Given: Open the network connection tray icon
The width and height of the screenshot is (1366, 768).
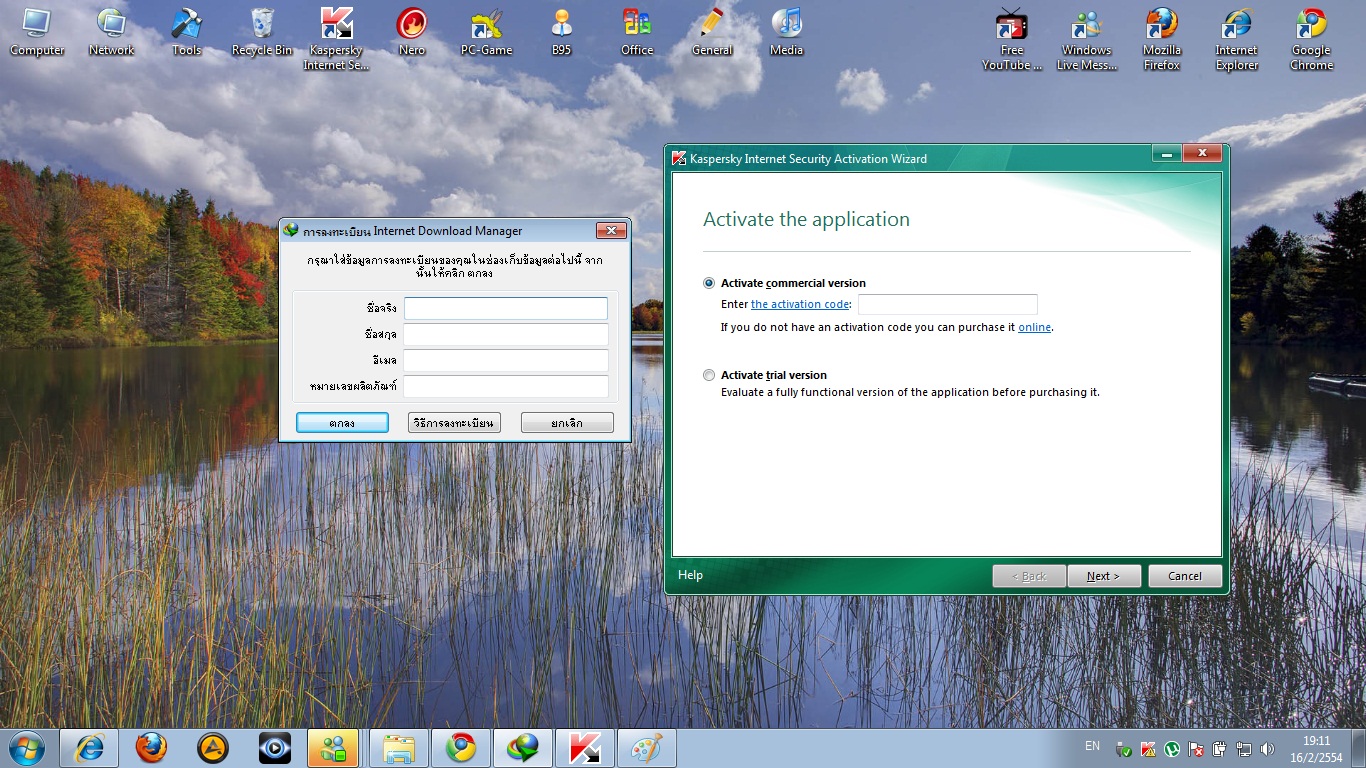Looking at the screenshot, I should pyautogui.click(x=1244, y=749).
